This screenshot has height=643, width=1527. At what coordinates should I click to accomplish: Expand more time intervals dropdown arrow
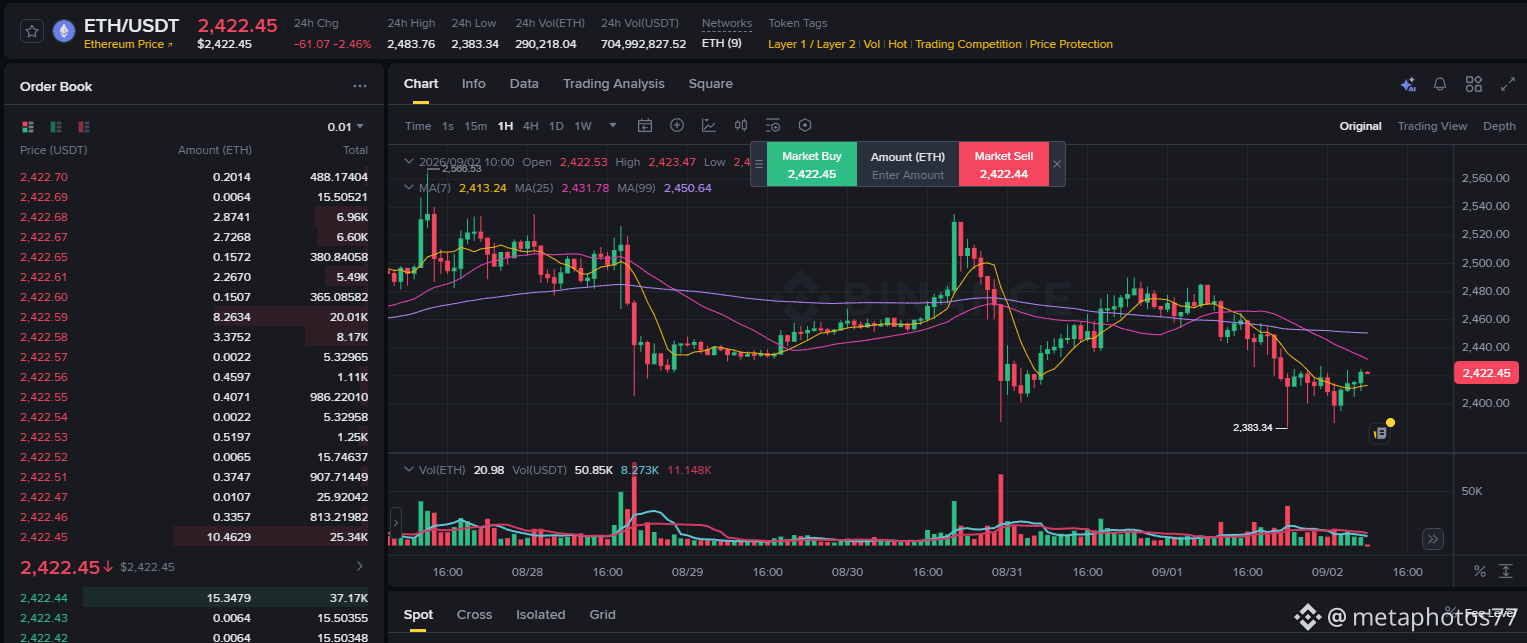pos(613,126)
